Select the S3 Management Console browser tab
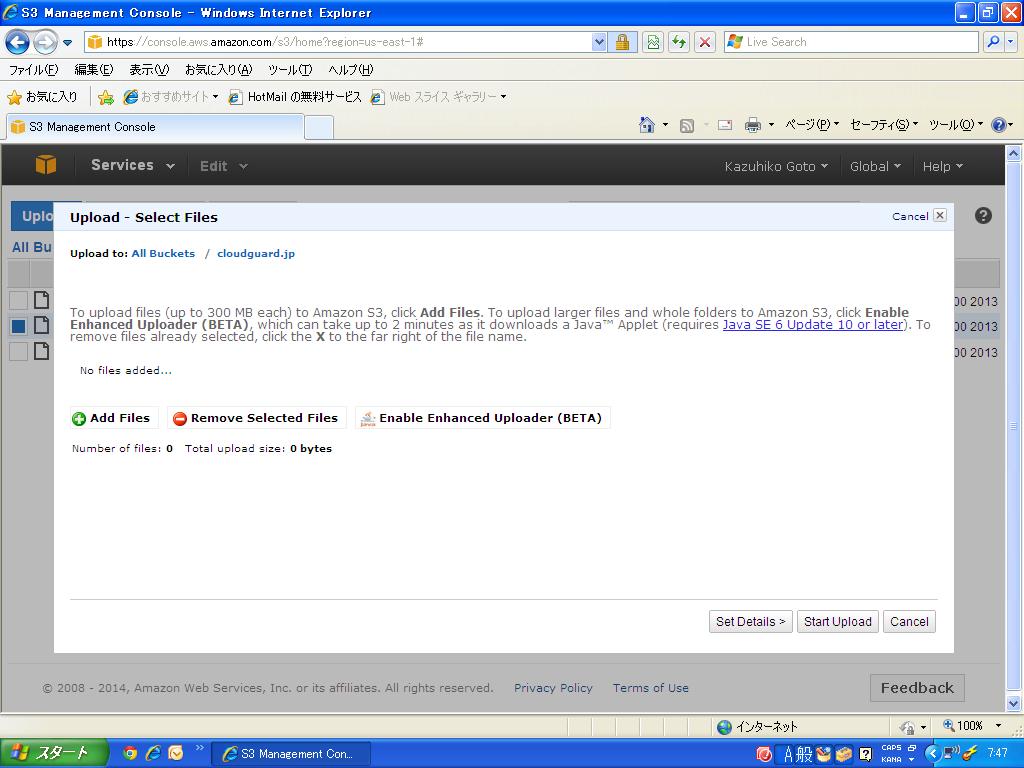1024x768 pixels. tap(155, 127)
